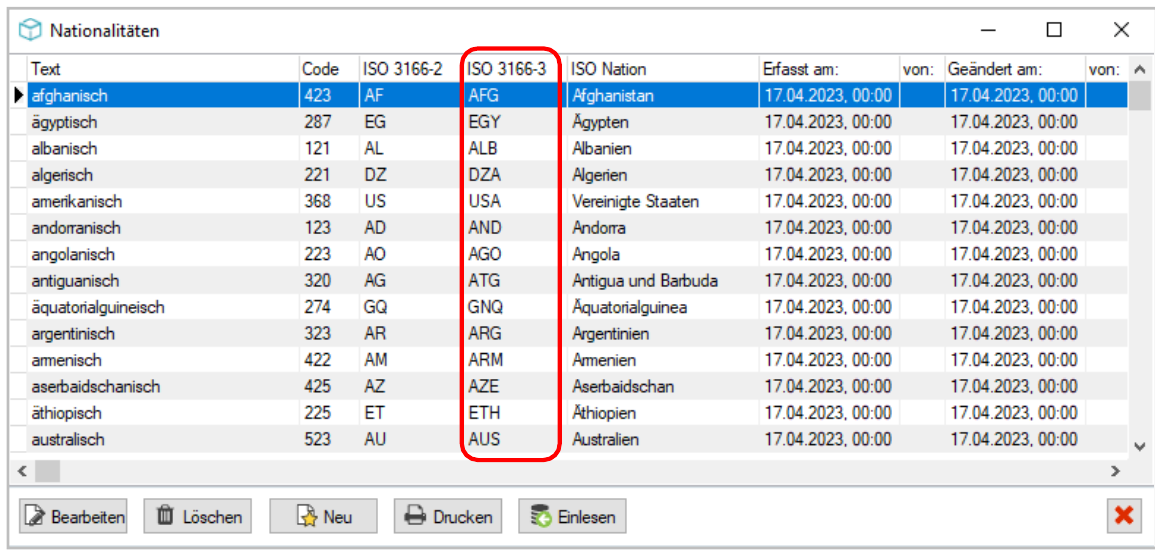Select the row 'angolanisch'
1155x552 pixels.
tap(570, 254)
